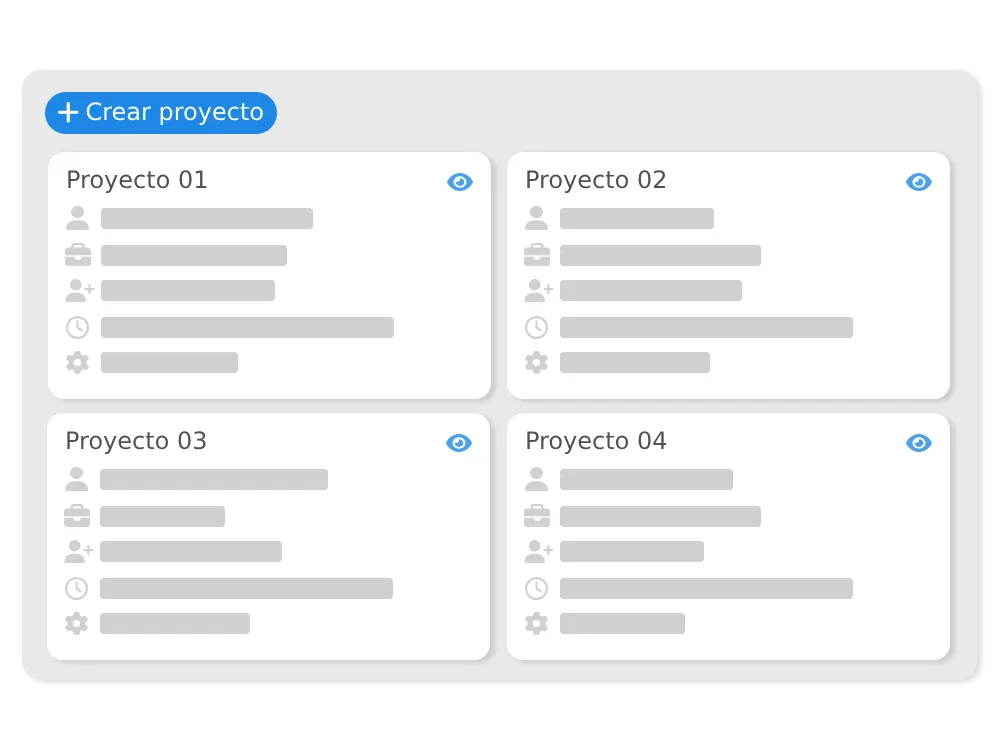Open the Proyecto 02 title

click(596, 180)
